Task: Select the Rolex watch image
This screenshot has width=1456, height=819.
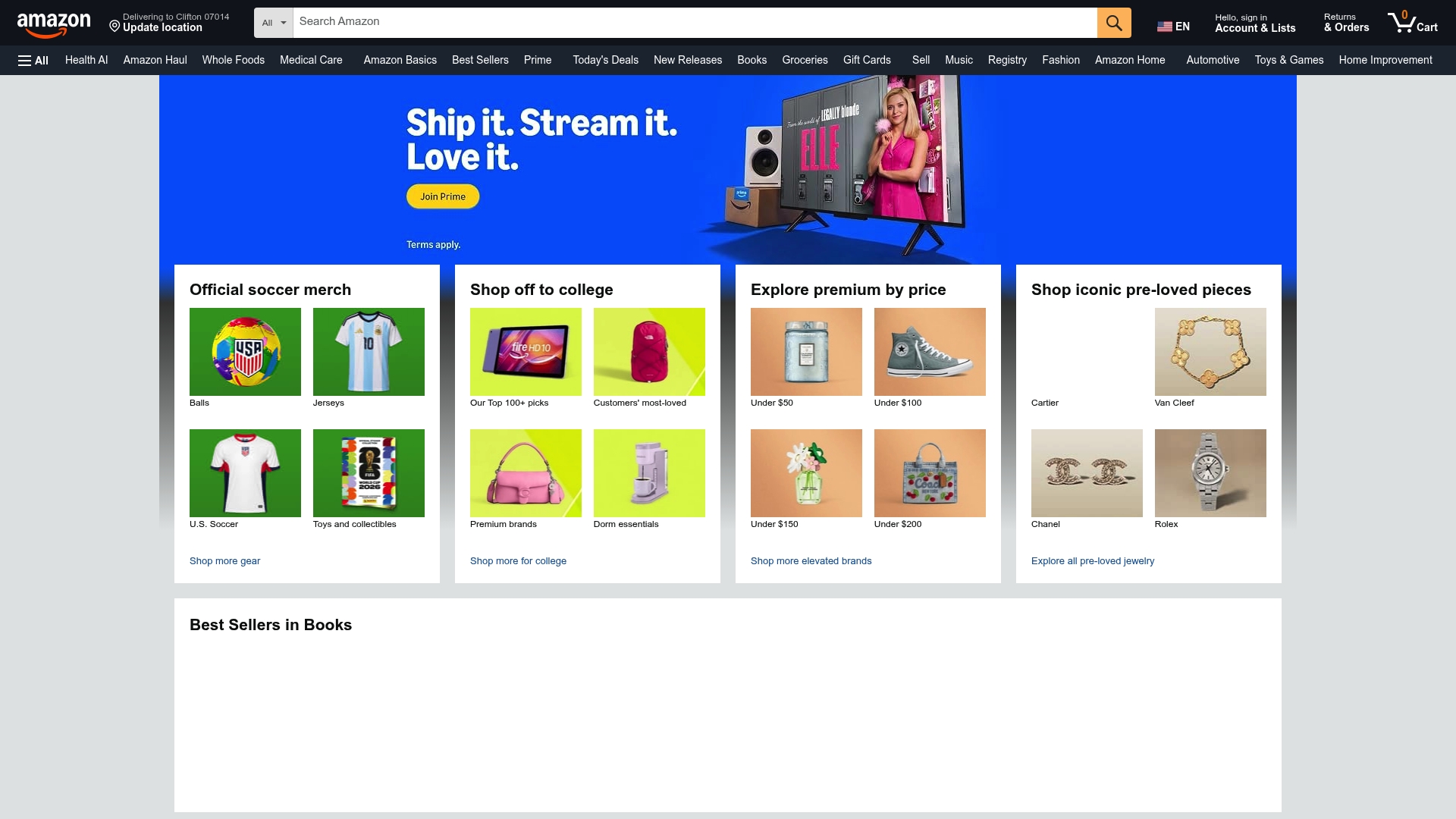Action: 1210,473
